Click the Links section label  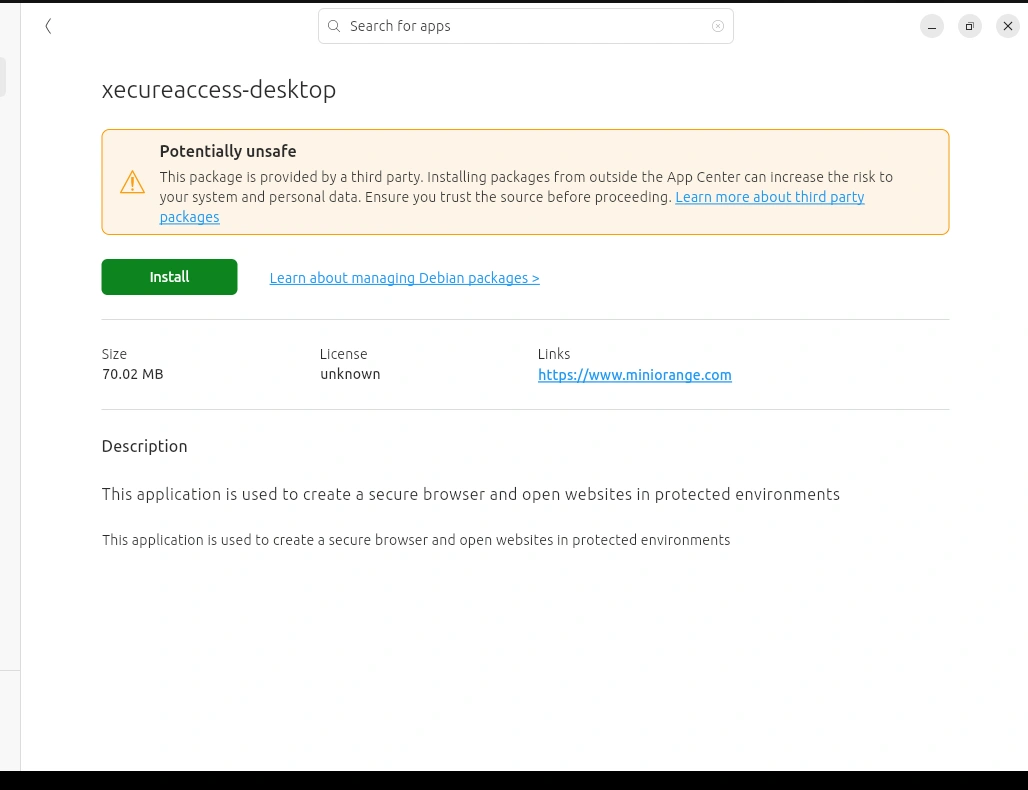click(x=554, y=354)
